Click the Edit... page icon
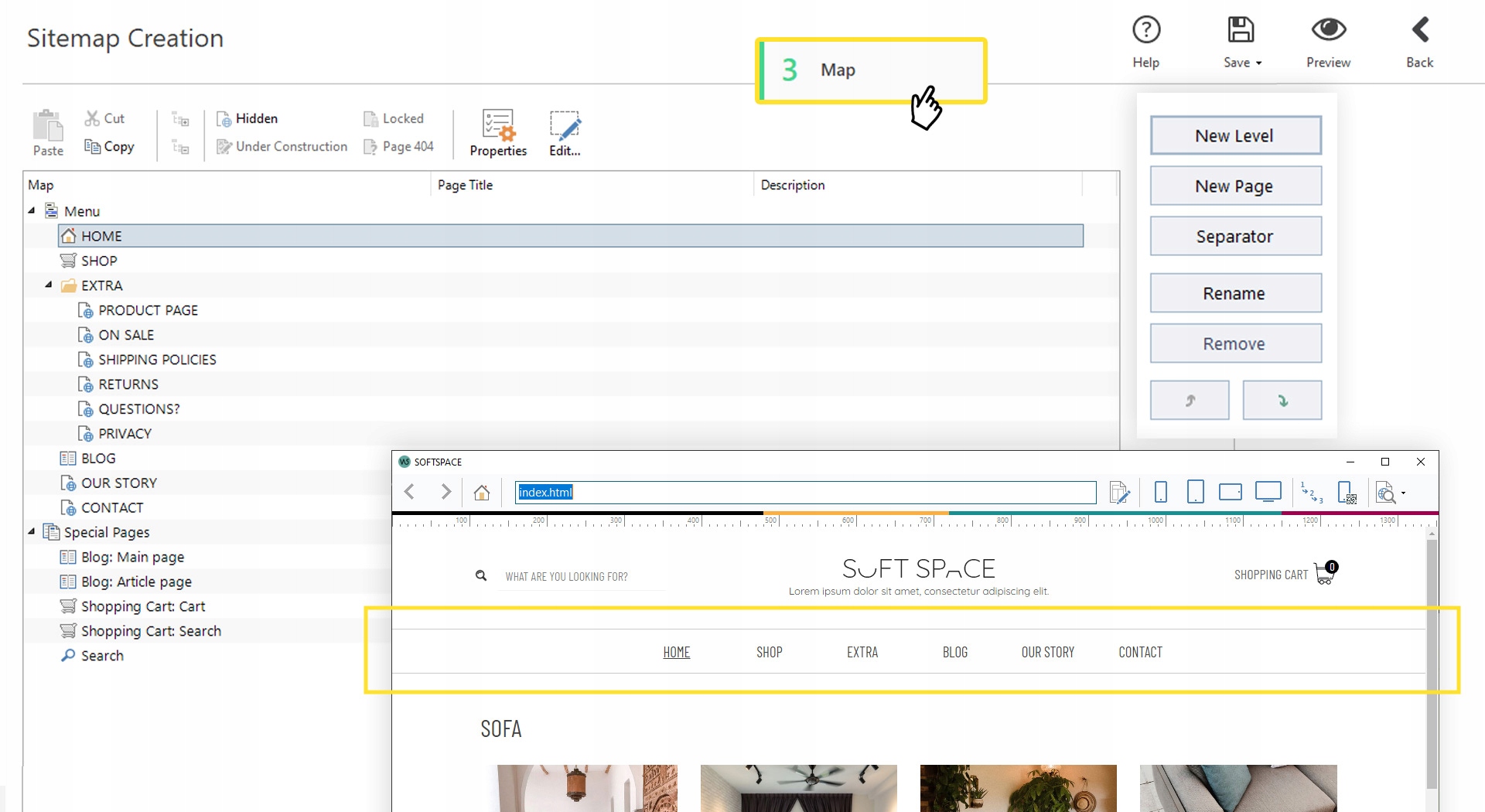This screenshot has height=812, width=1485. (x=565, y=133)
